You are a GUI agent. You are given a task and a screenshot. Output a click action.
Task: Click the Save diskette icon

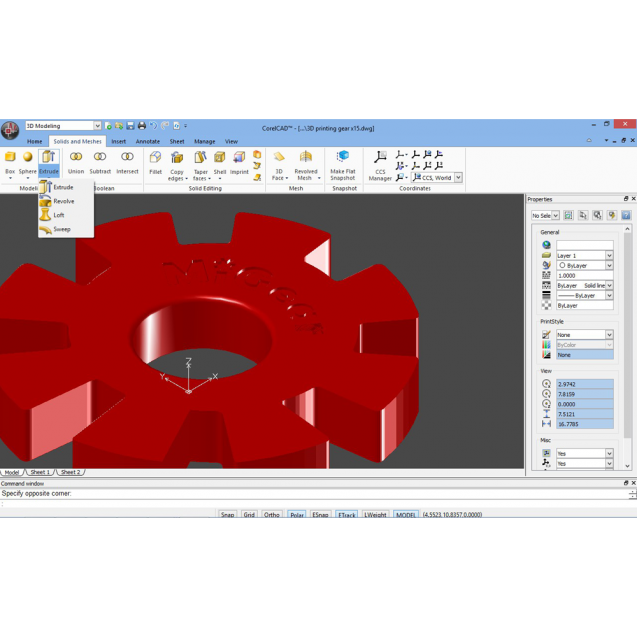click(x=130, y=126)
